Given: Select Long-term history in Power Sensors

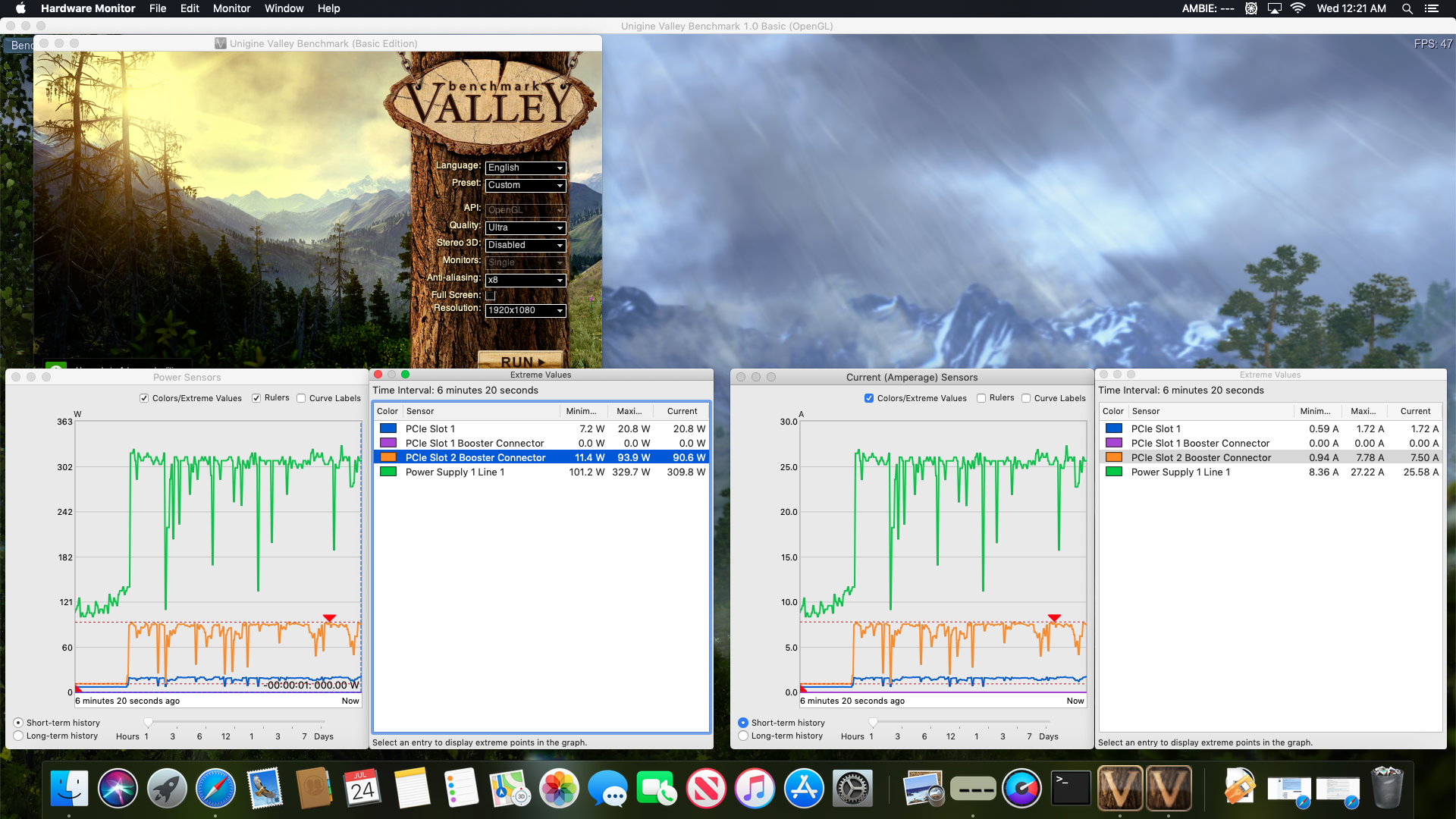Looking at the screenshot, I should click(18, 736).
